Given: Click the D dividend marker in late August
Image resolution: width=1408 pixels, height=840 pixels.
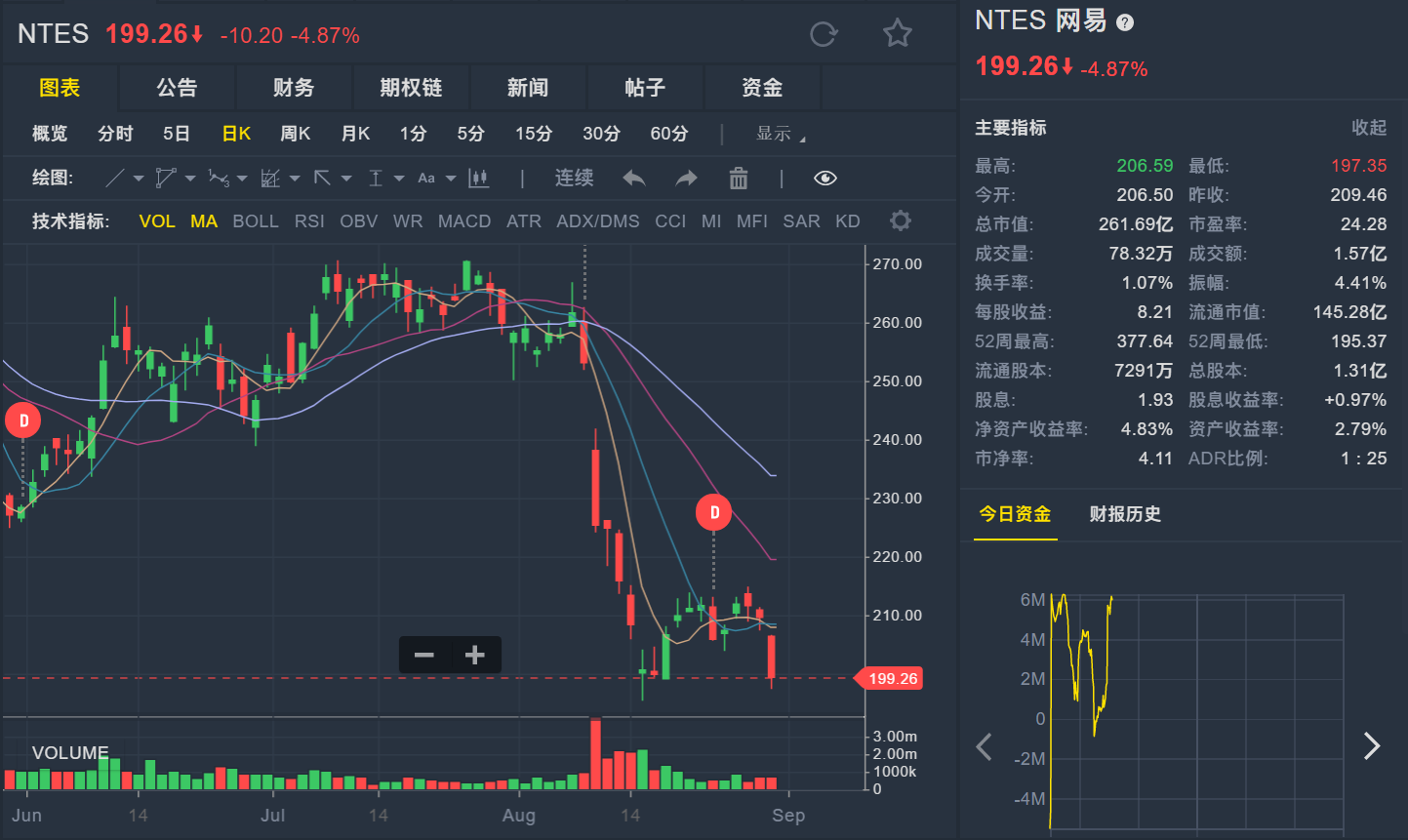Looking at the screenshot, I should tap(714, 513).
